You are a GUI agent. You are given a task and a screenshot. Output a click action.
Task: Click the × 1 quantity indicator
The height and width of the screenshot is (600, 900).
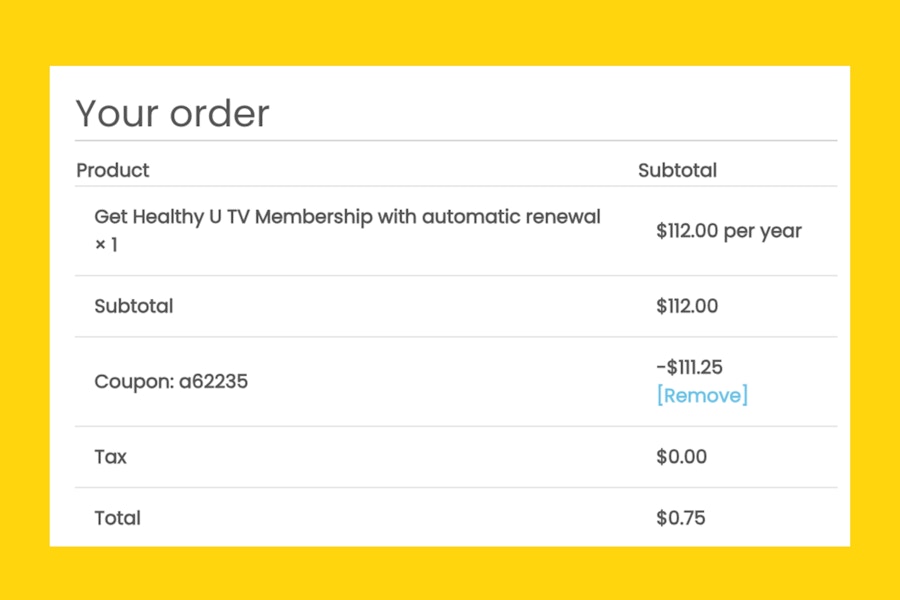106,245
